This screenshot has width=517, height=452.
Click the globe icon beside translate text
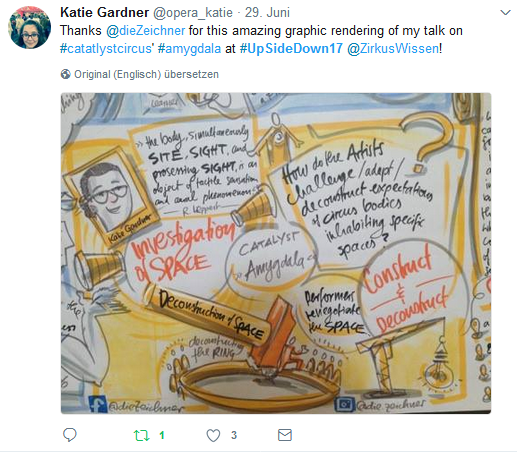tap(66, 74)
